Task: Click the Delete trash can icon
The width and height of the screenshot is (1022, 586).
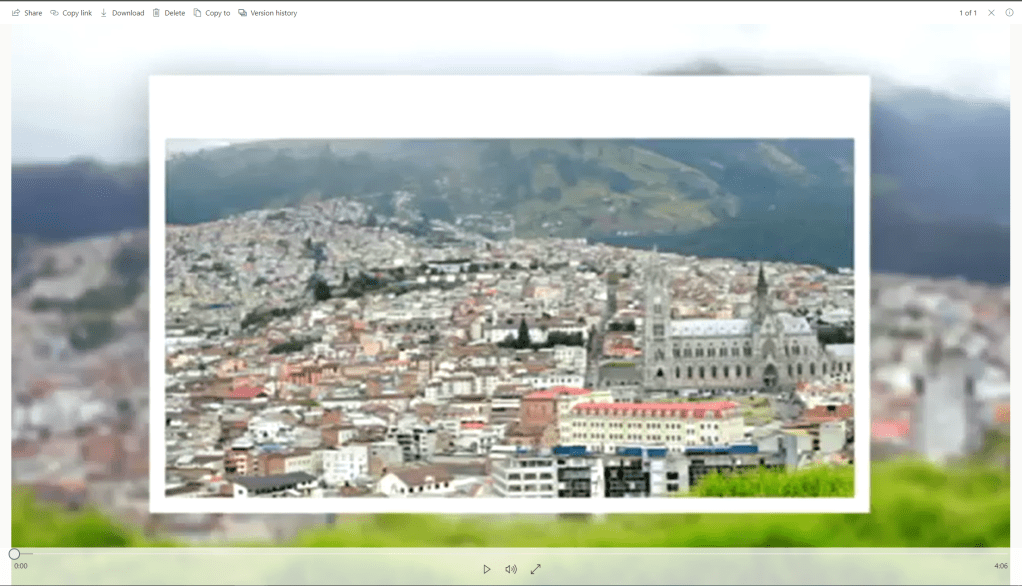Action: (156, 13)
